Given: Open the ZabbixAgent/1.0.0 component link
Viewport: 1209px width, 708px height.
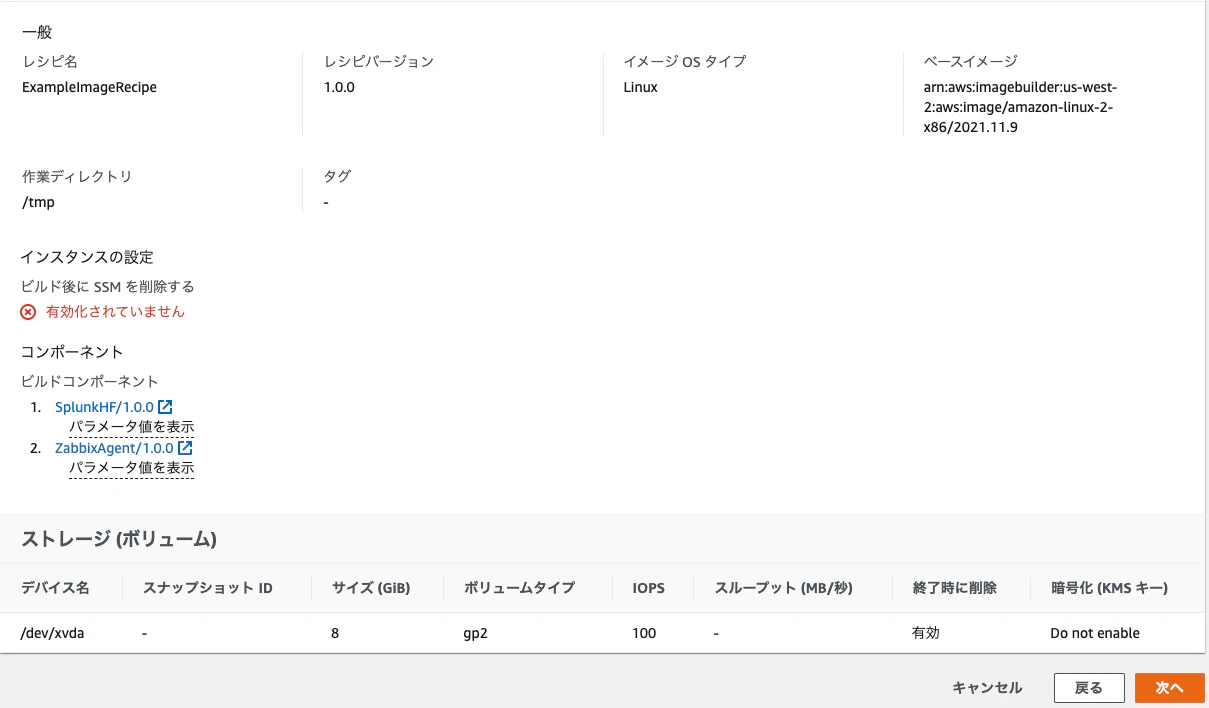Looking at the screenshot, I should [x=114, y=448].
